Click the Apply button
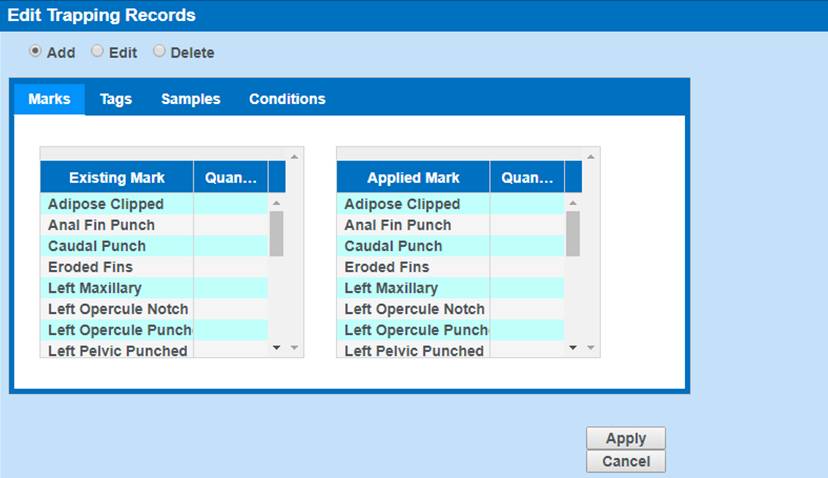 click(625, 438)
